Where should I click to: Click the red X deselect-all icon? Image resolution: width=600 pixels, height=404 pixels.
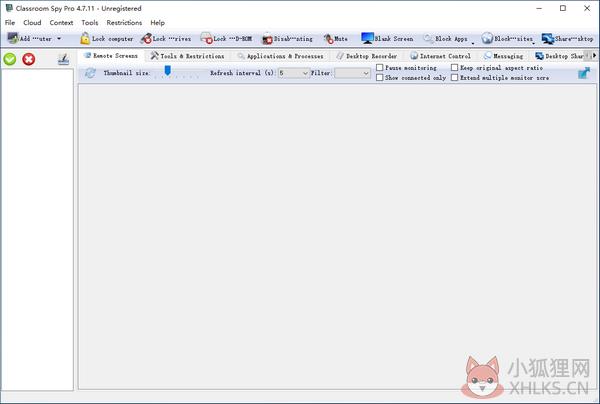pyautogui.click(x=29, y=59)
